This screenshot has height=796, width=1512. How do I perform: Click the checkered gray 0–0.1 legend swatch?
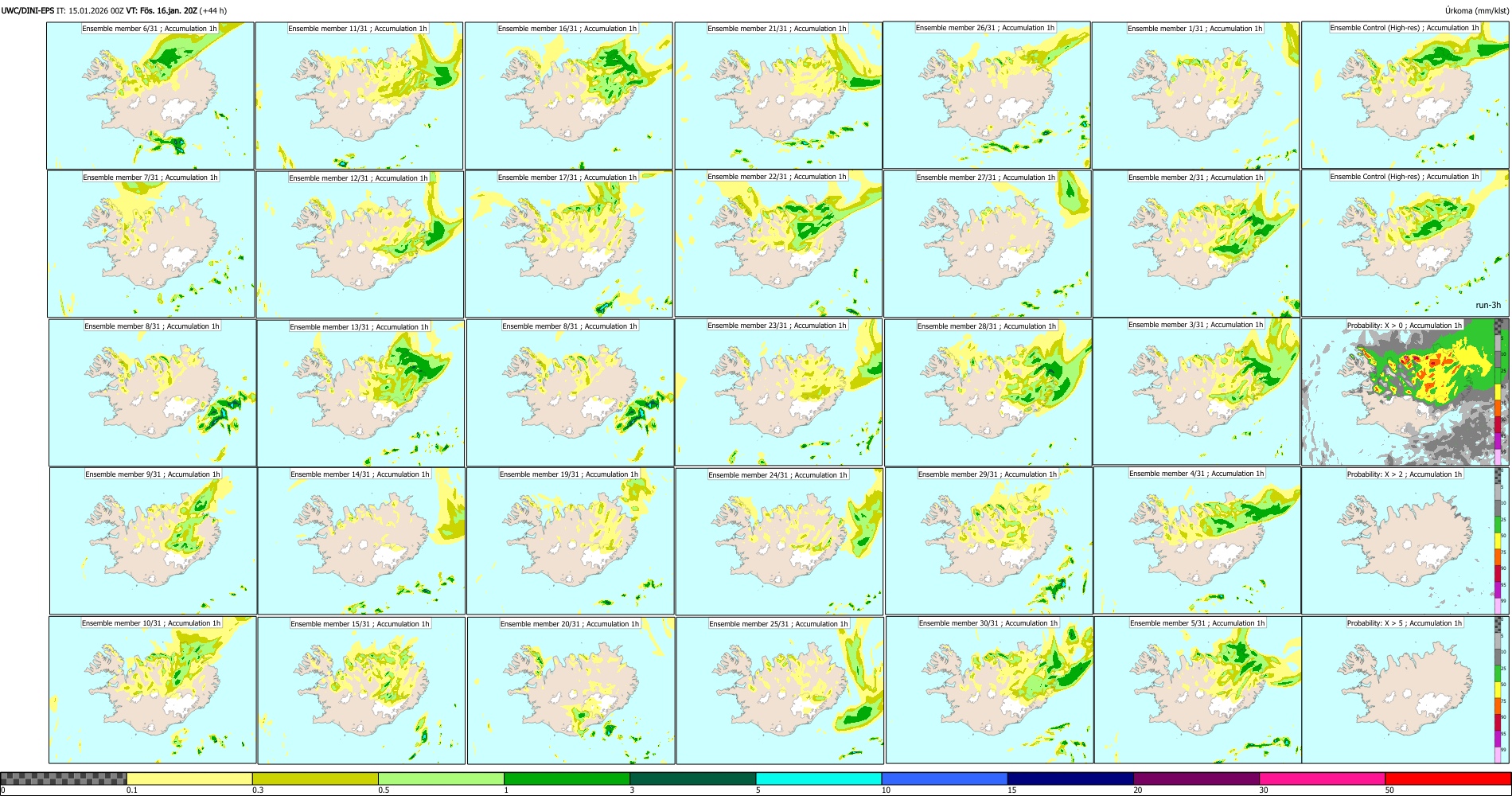[x=64, y=778]
